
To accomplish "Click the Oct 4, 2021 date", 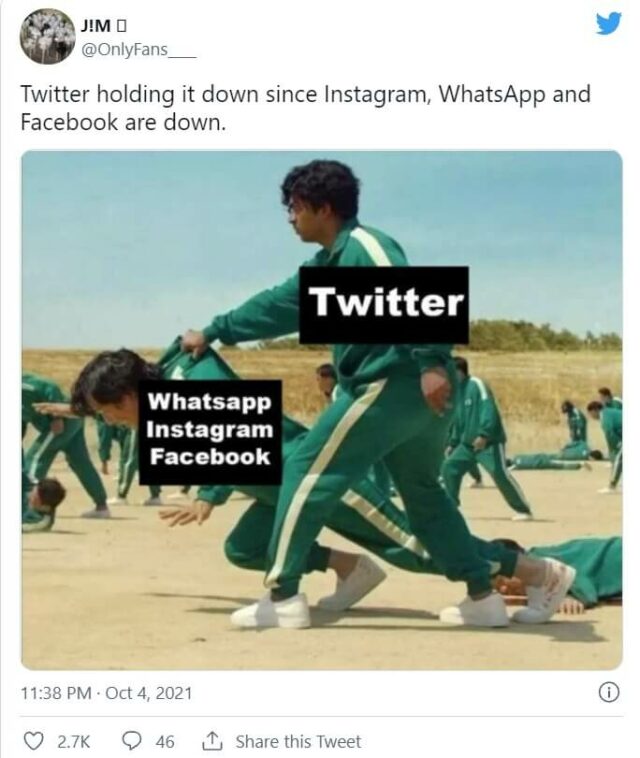I will tap(148, 693).
